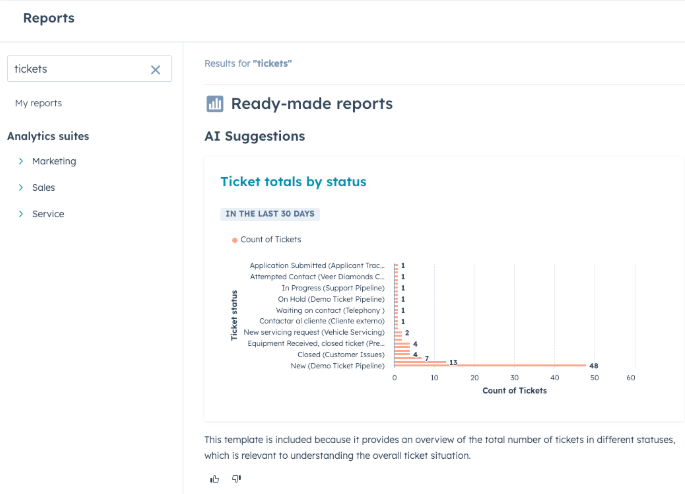This screenshot has height=494, width=685.
Task: Click label "Equipment Received, closed ticket (Pre..."
Action: click(x=316, y=344)
